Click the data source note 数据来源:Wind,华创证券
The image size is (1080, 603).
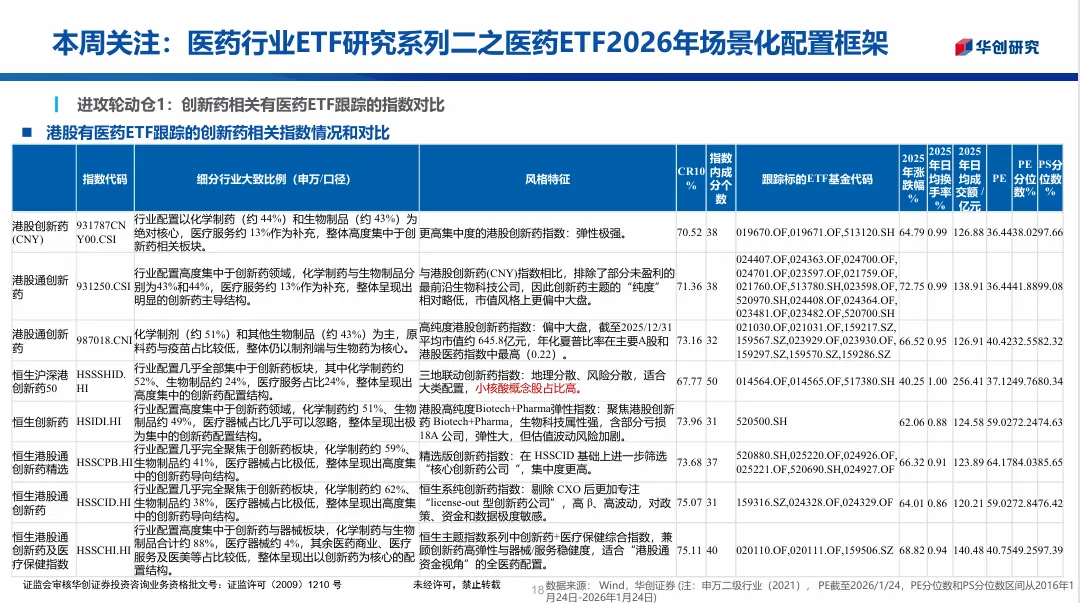pyautogui.click(x=610, y=585)
